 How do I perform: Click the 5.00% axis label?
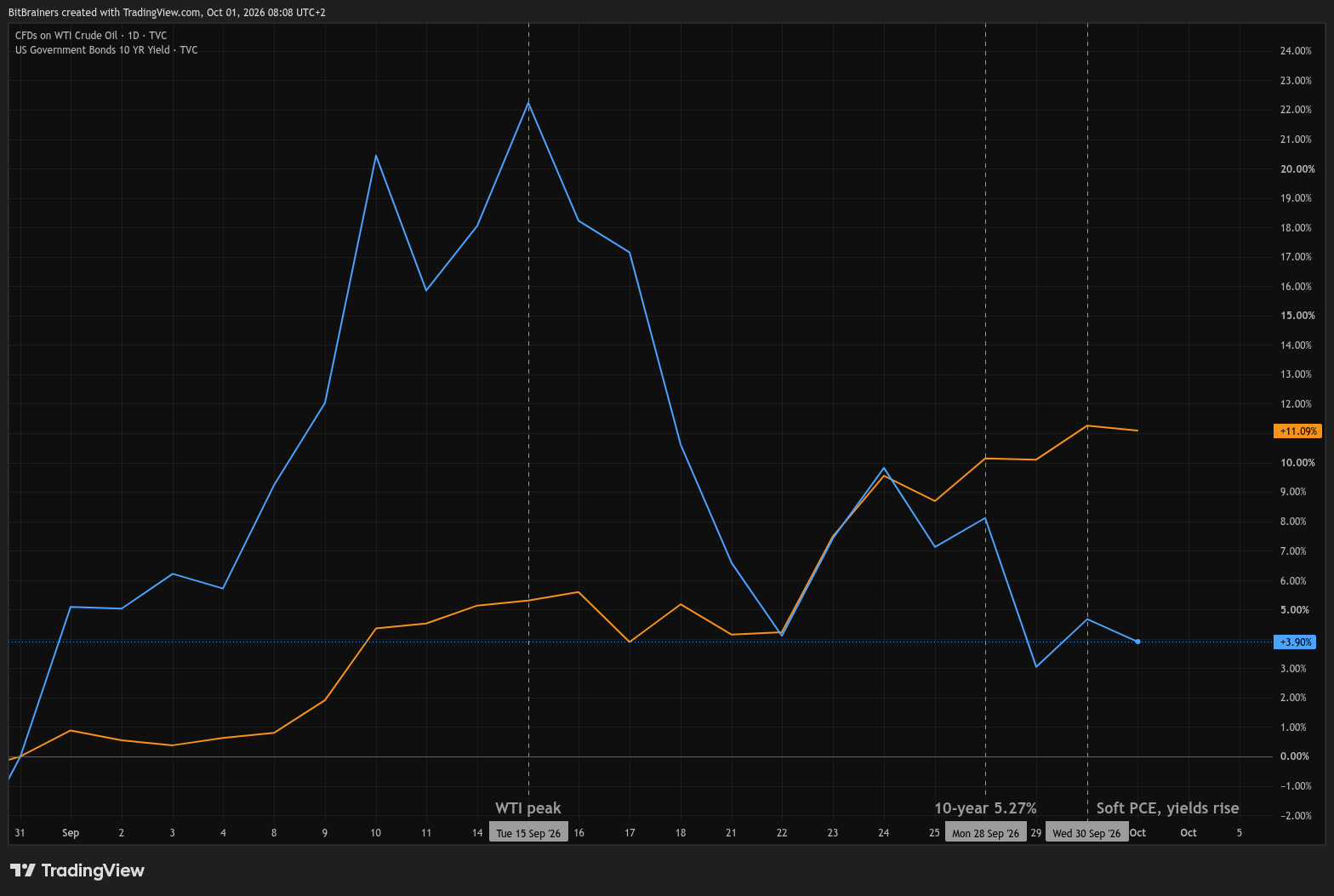coord(1295,610)
